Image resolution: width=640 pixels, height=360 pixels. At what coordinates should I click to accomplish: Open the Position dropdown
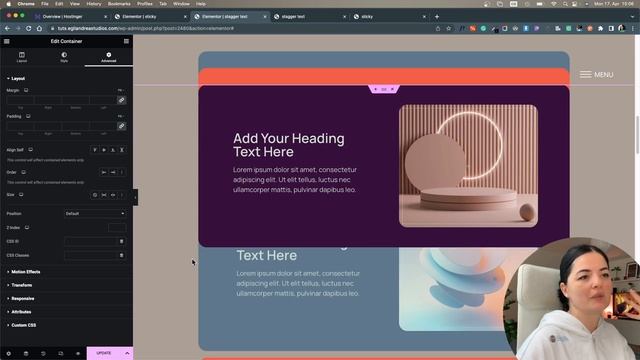[x=95, y=213]
